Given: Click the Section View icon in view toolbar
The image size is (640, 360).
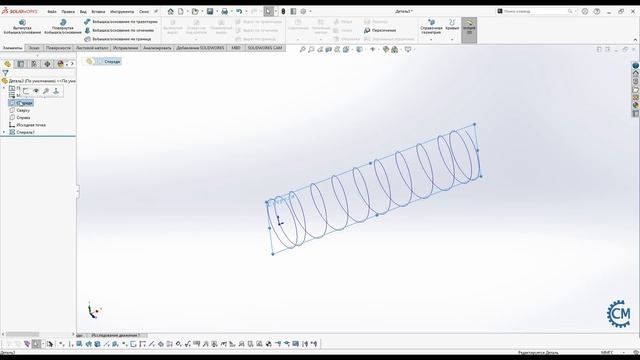Looking at the screenshot, I should [329, 49].
